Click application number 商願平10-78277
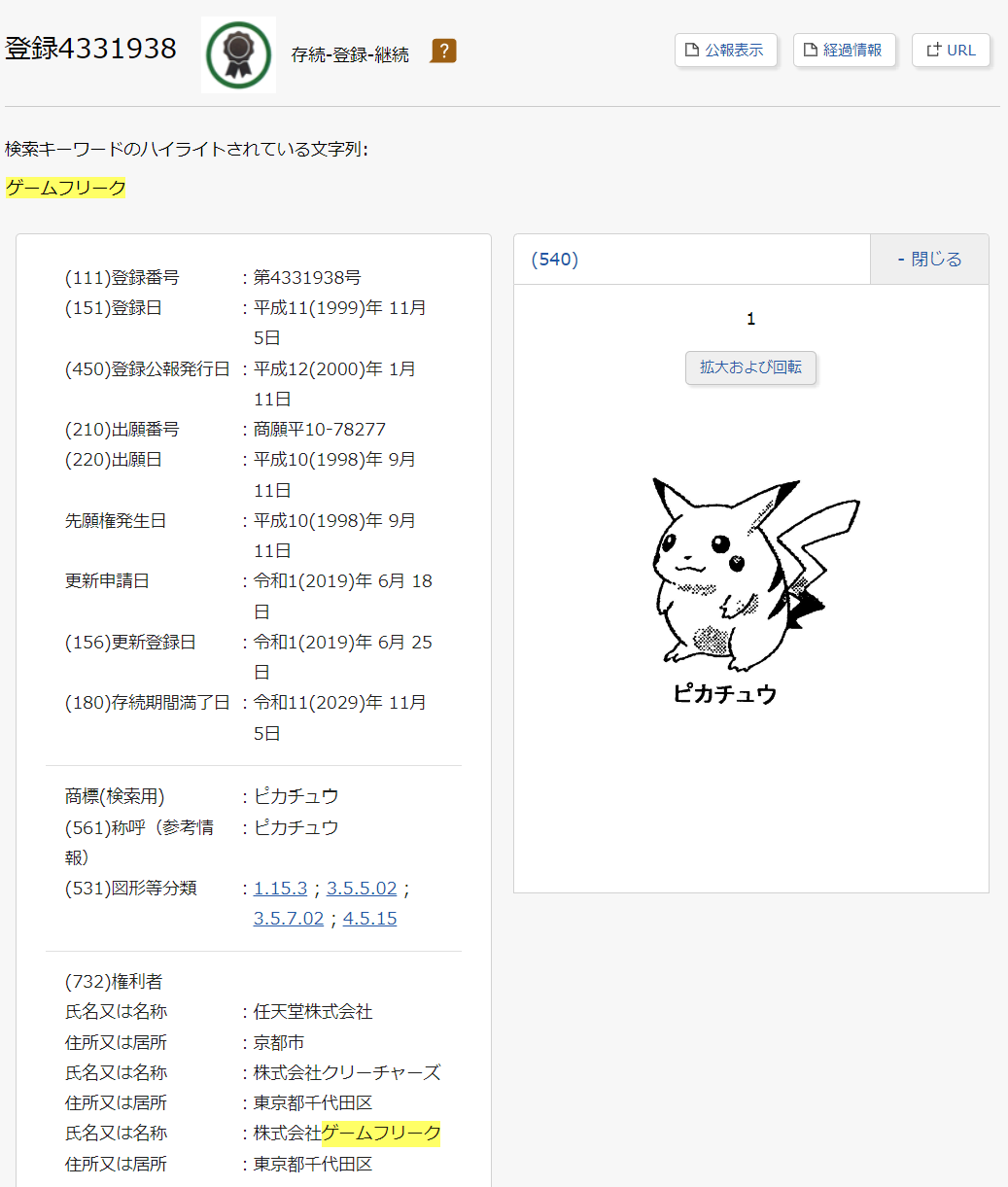Image resolution: width=1008 pixels, height=1187 pixels. 320,429
